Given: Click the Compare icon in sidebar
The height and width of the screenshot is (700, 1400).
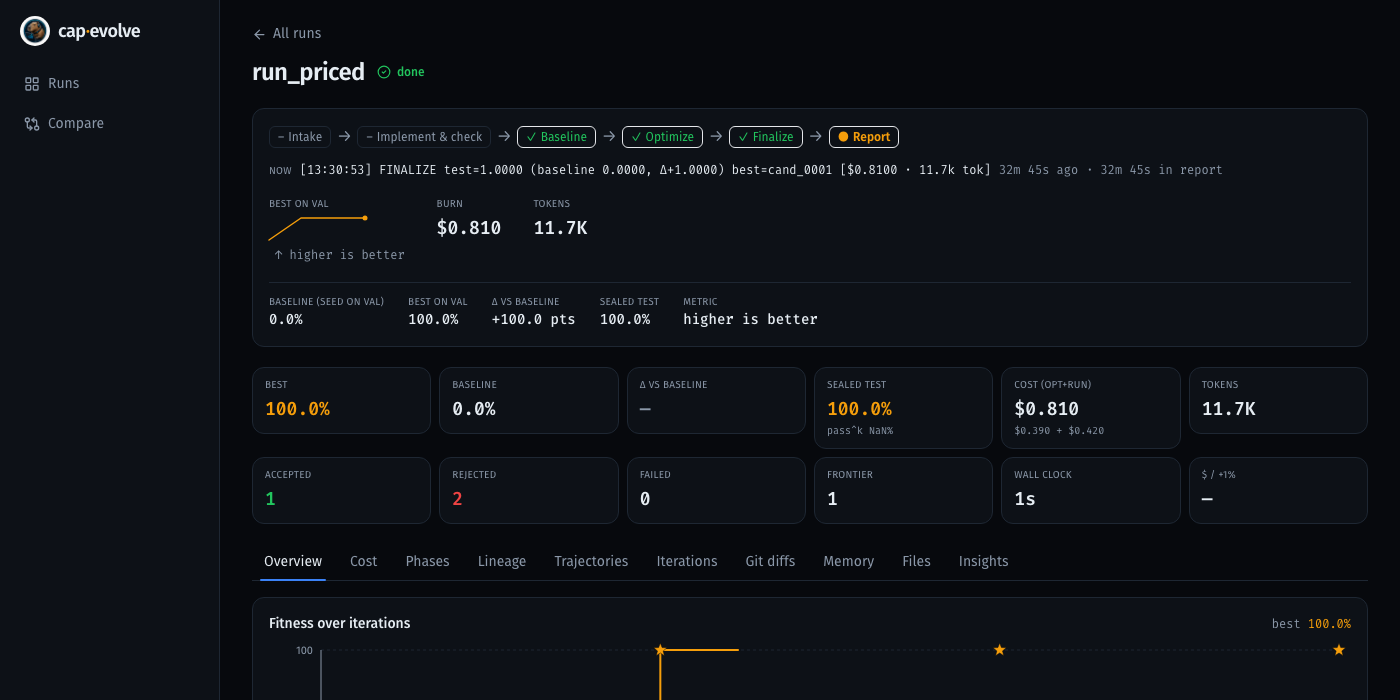Looking at the screenshot, I should (x=32, y=124).
